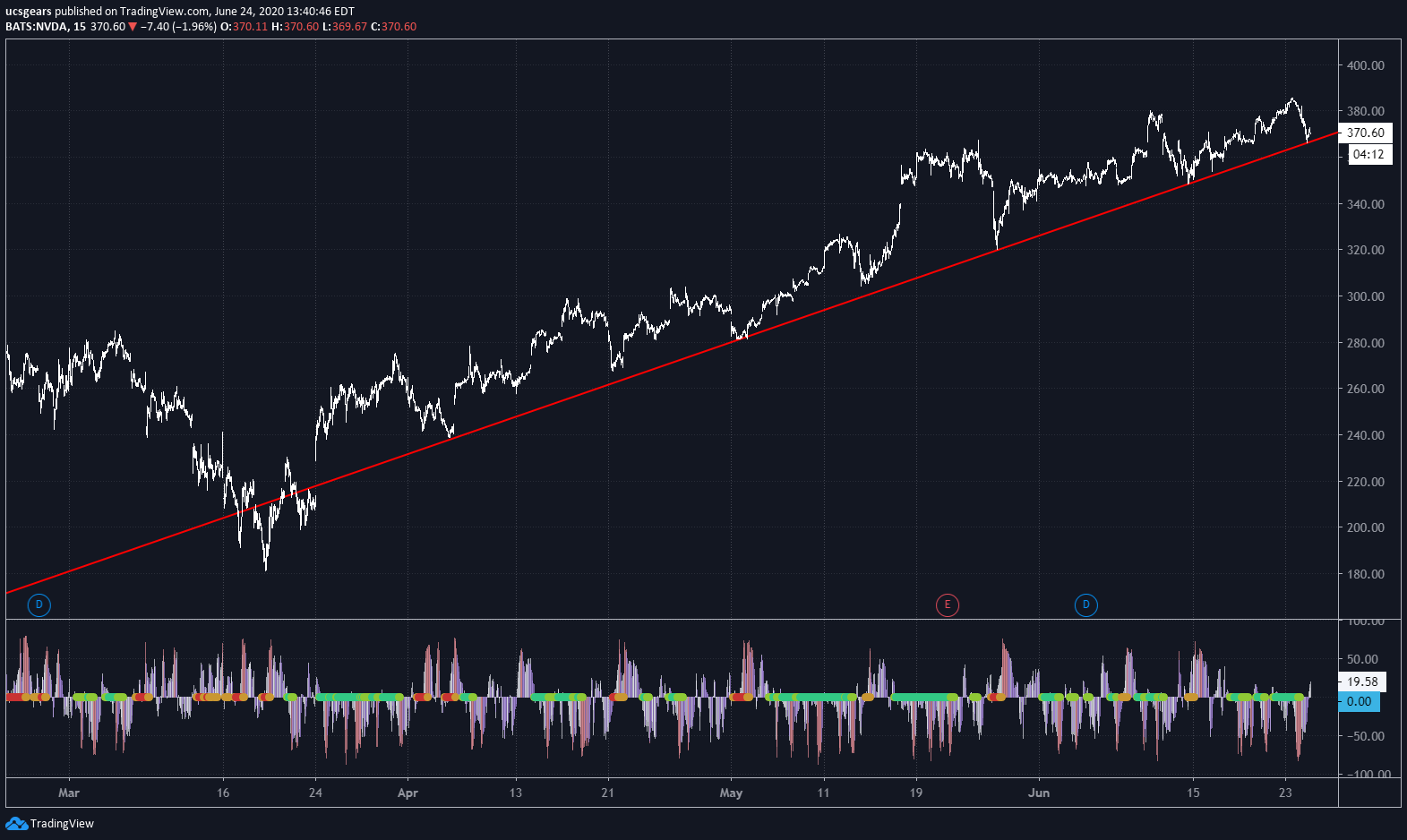Click the O:370.11 open value in header
This screenshot has height=840, width=1407.
tap(245, 27)
